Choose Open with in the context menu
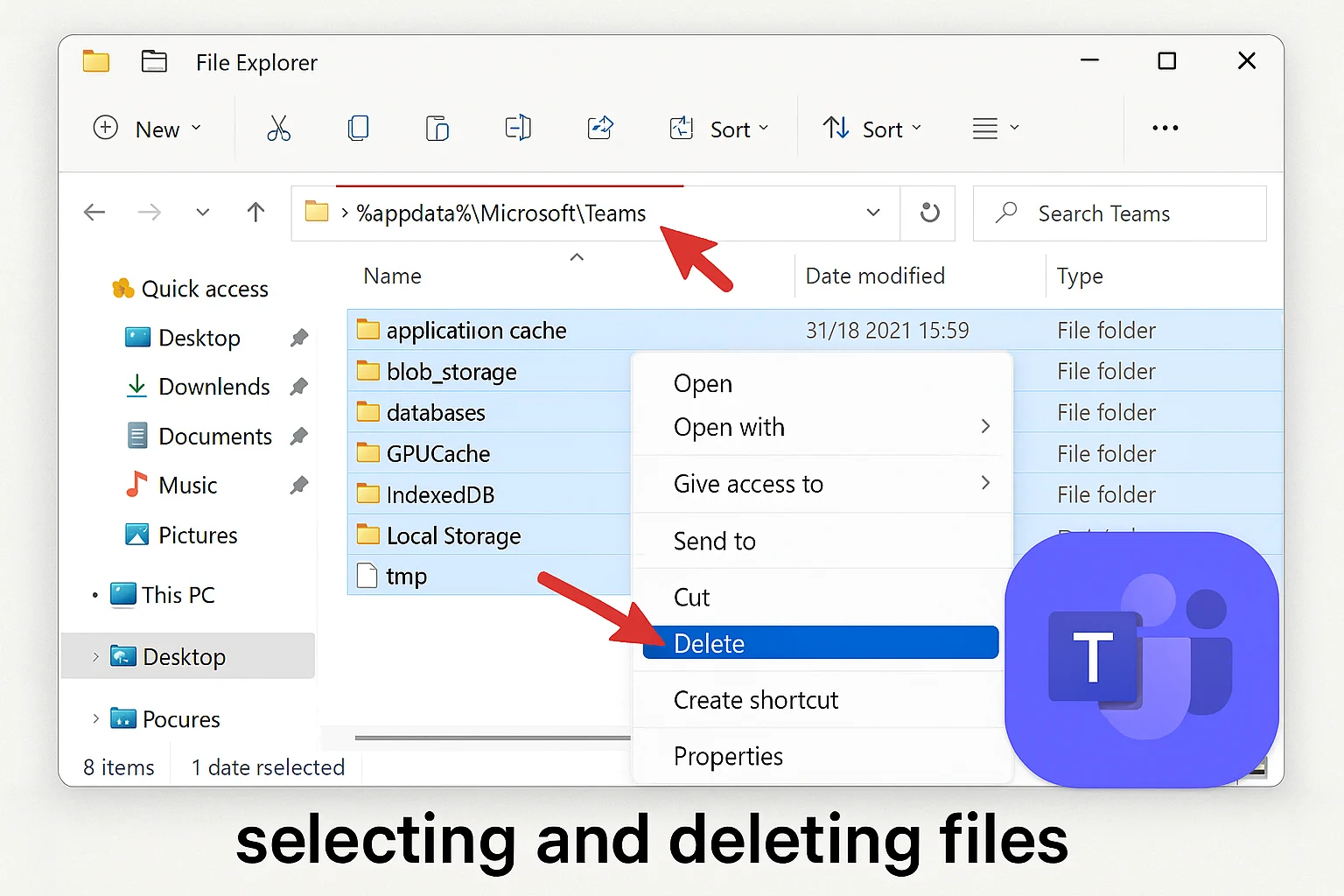 (822, 427)
